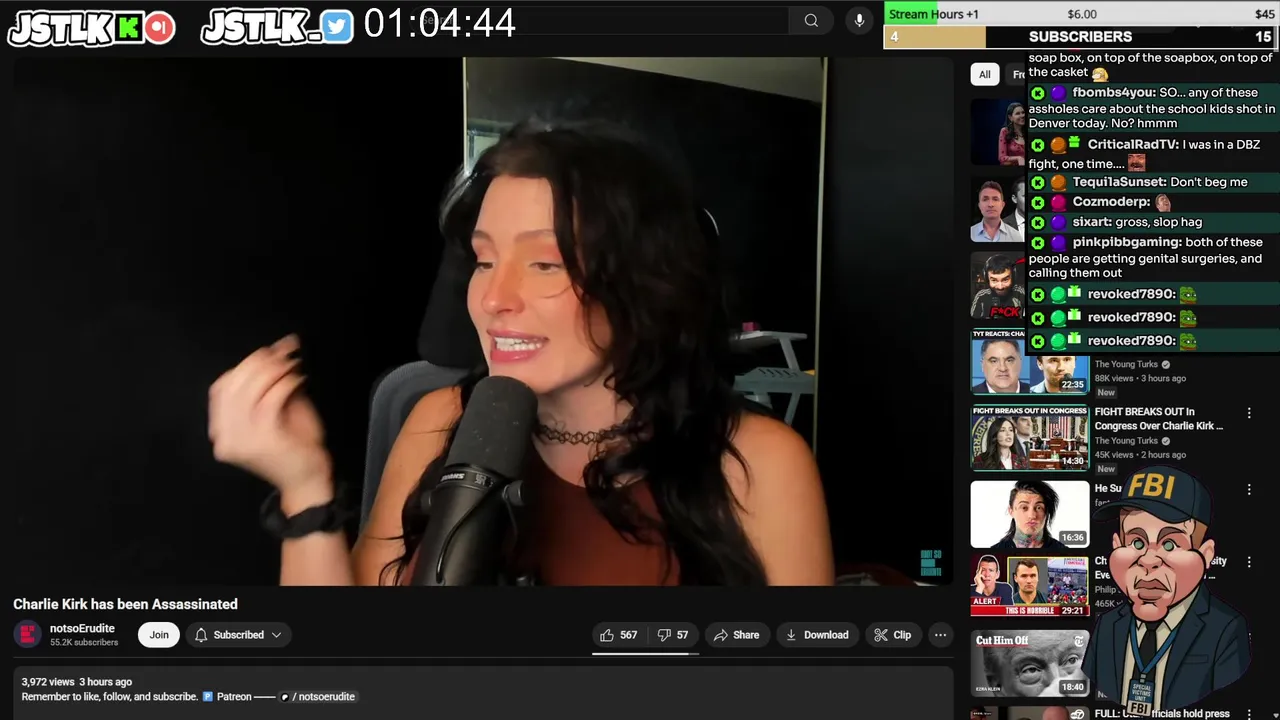Share the video with Share button

[736, 635]
